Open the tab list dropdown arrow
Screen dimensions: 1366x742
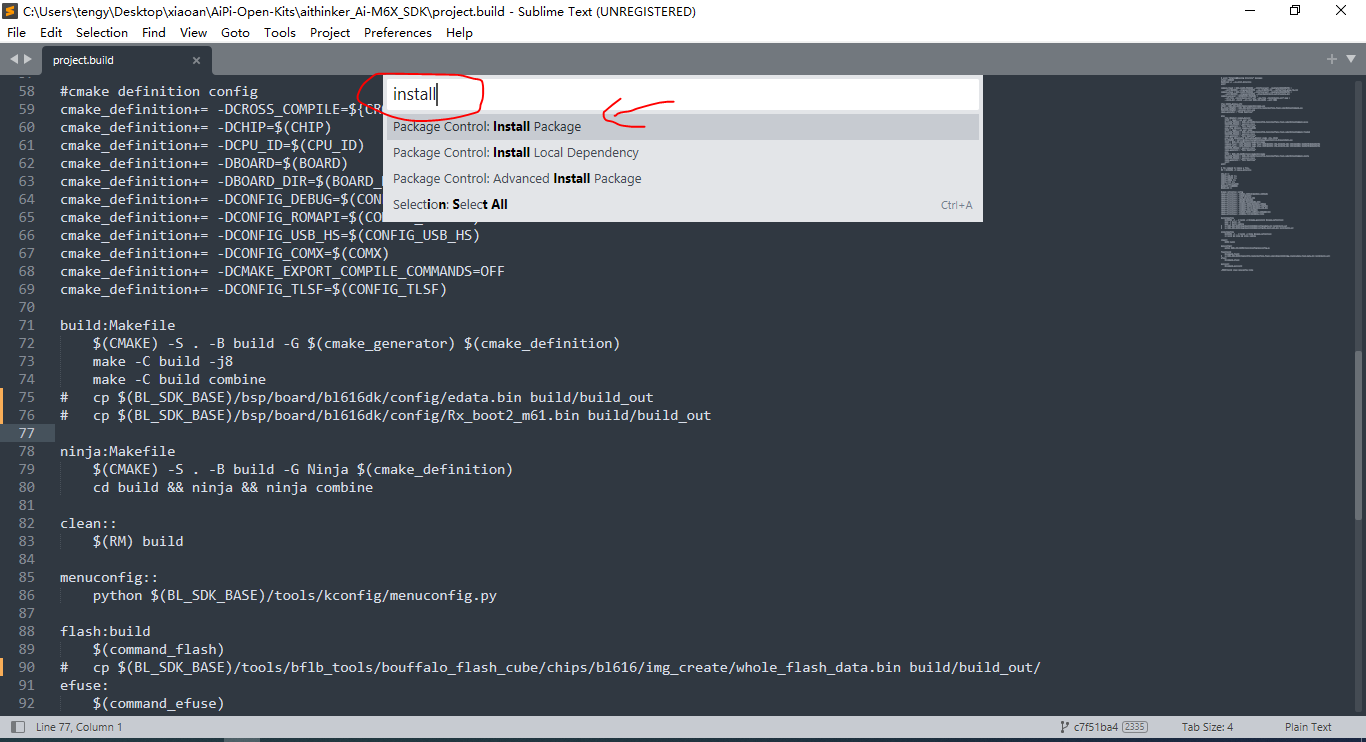(1349, 60)
